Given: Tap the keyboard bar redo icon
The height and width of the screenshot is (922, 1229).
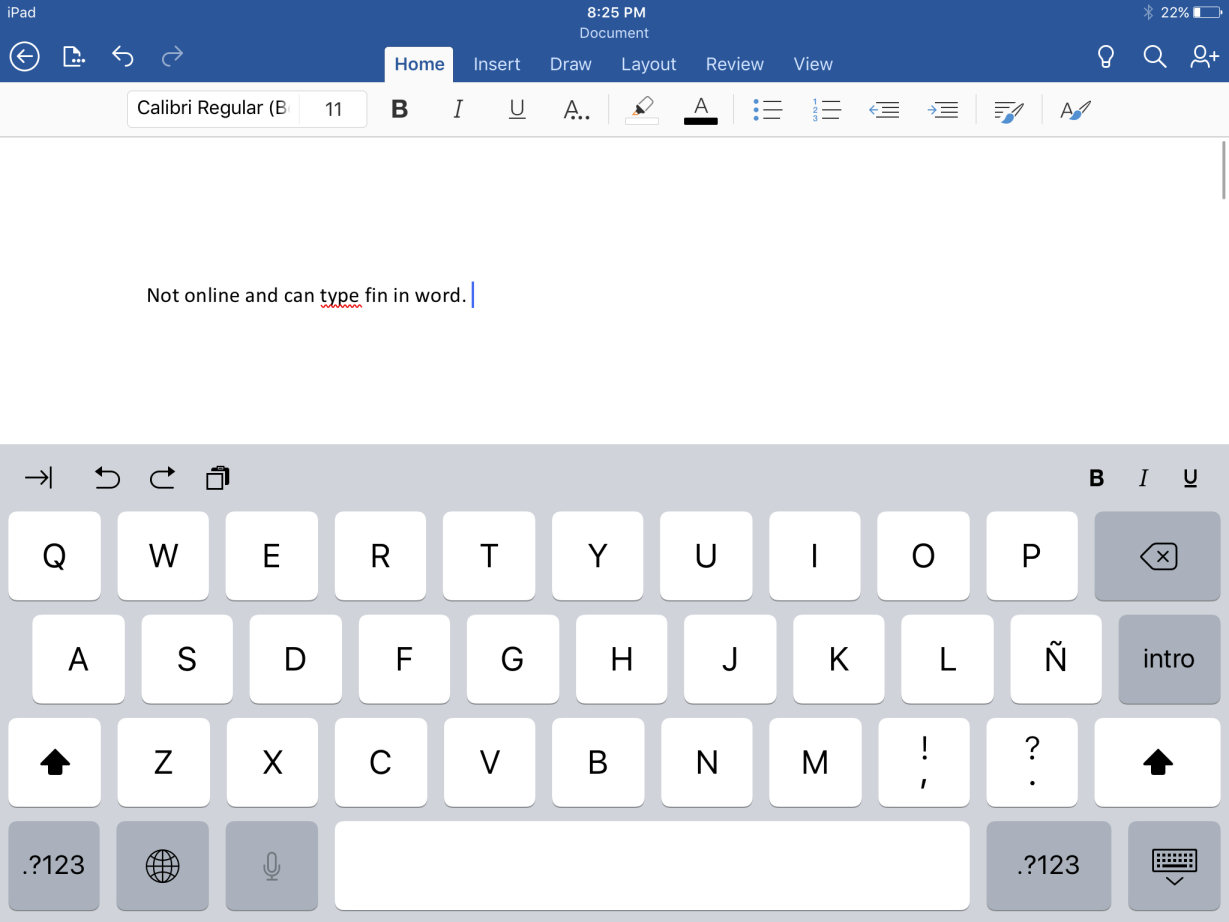Looking at the screenshot, I should click(x=162, y=478).
